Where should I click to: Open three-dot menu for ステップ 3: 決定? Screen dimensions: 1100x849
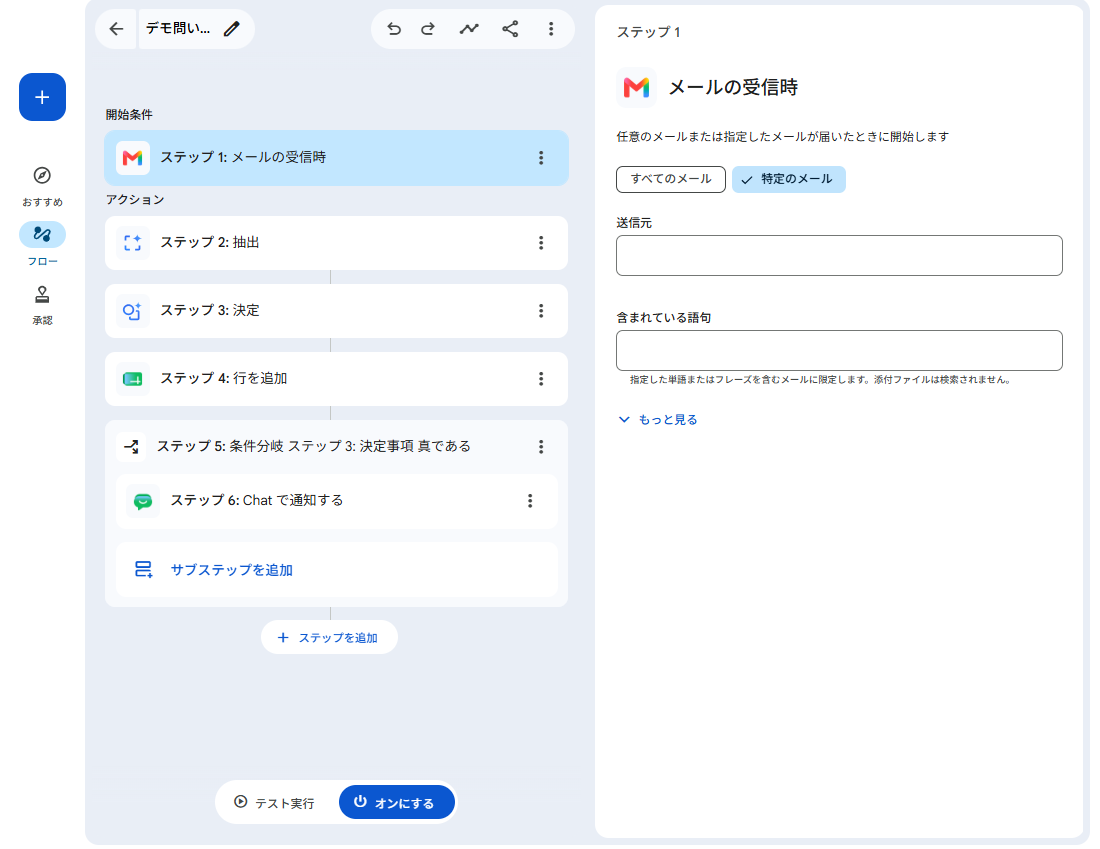[541, 311]
